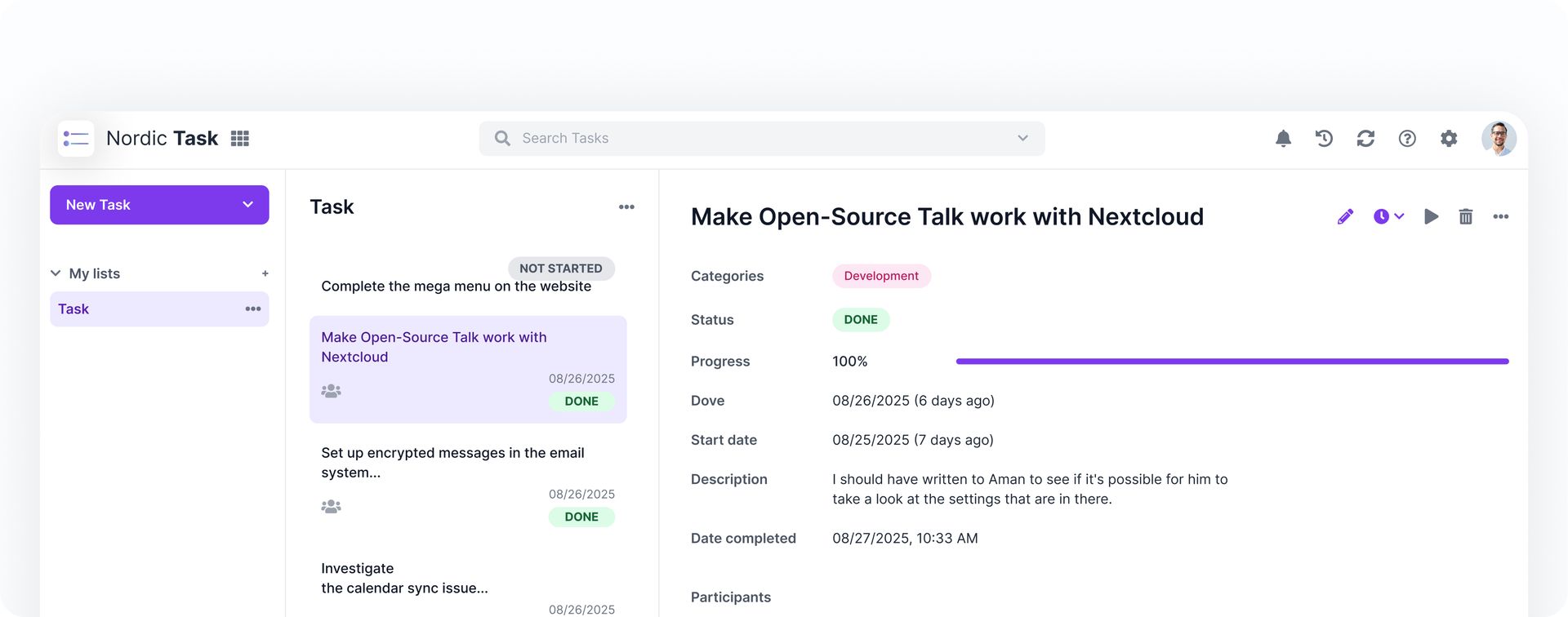Open the help question mark icon
This screenshot has width=1568, height=617.
pyautogui.click(x=1407, y=139)
